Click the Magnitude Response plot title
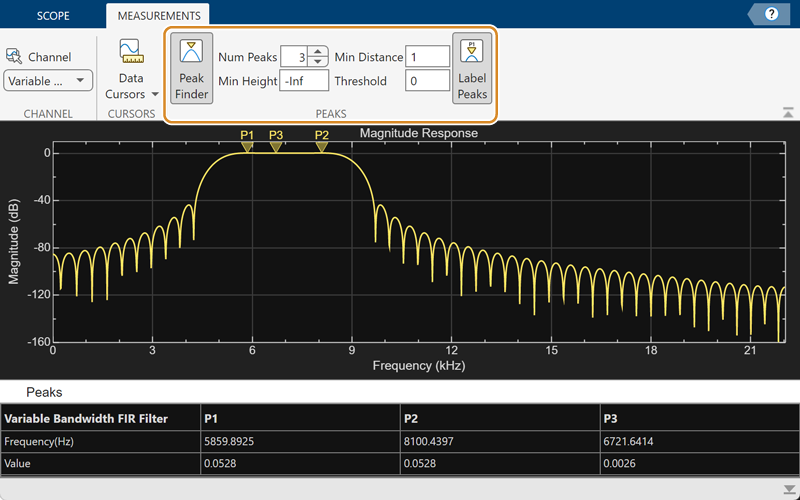800x500 pixels. coord(419,133)
